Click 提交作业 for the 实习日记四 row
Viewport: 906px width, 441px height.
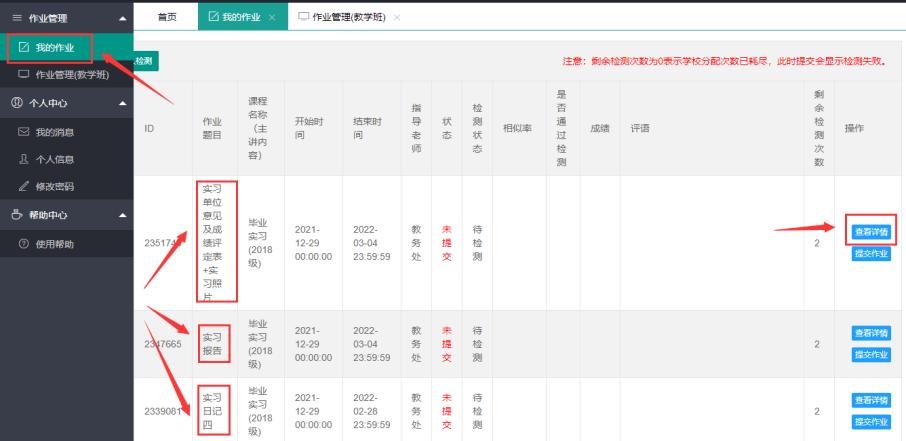(869, 421)
